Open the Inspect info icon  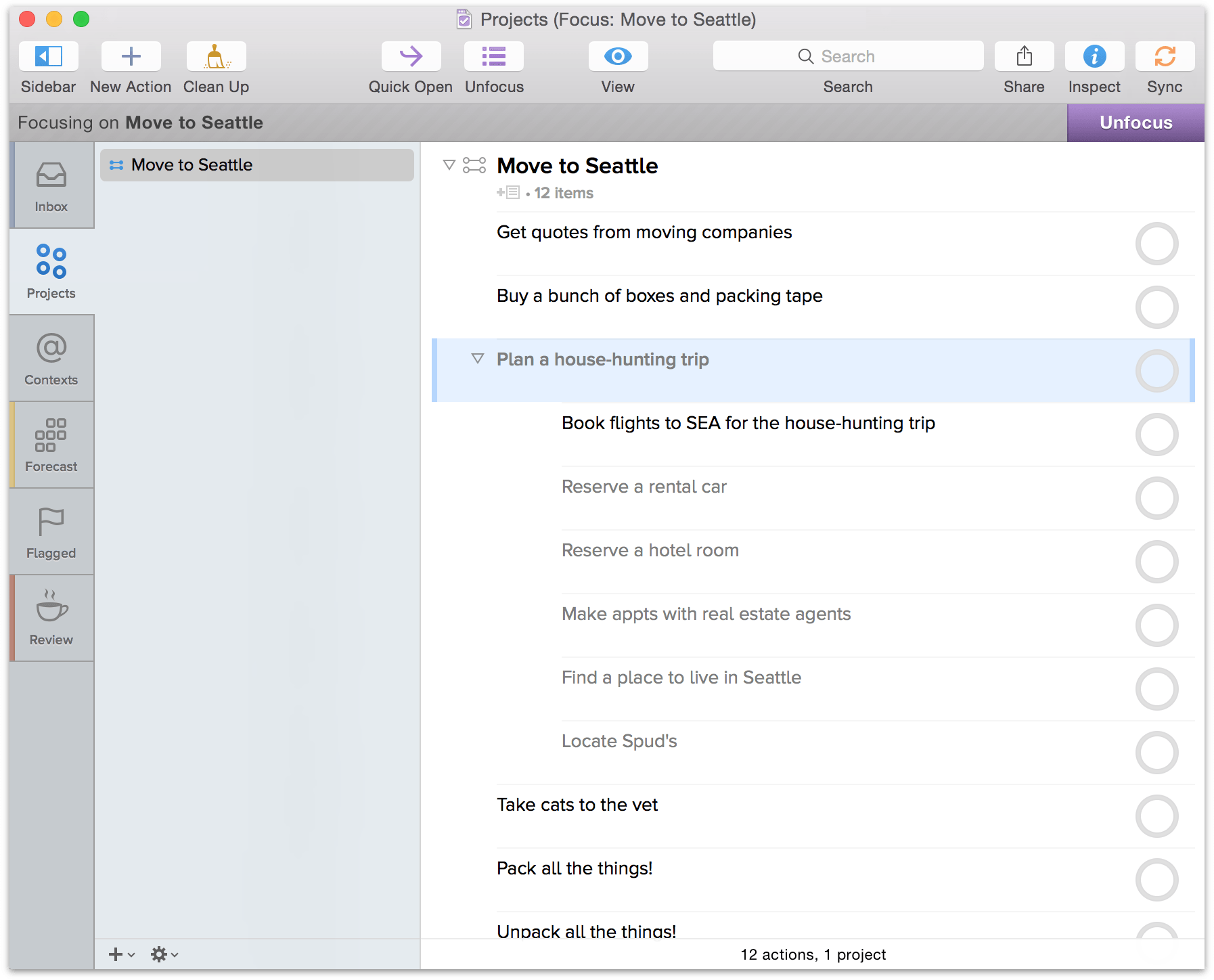pyautogui.click(x=1094, y=56)
